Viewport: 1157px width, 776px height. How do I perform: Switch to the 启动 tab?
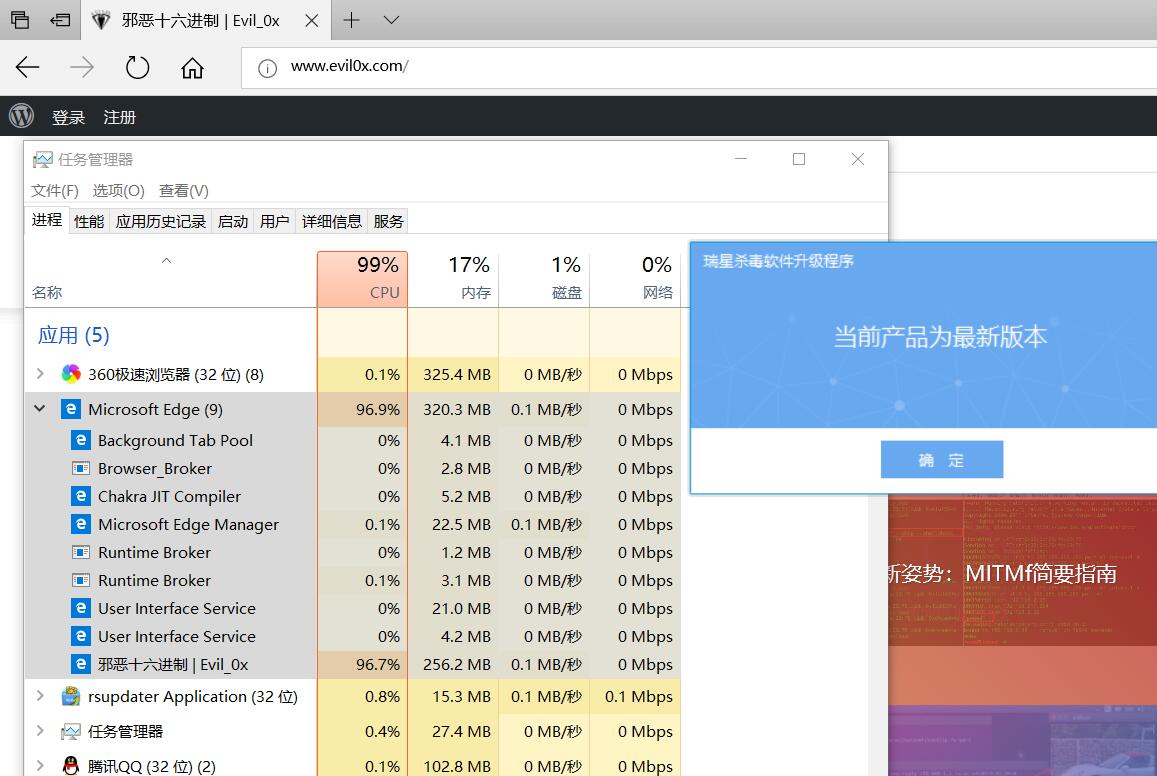[233, 221]
